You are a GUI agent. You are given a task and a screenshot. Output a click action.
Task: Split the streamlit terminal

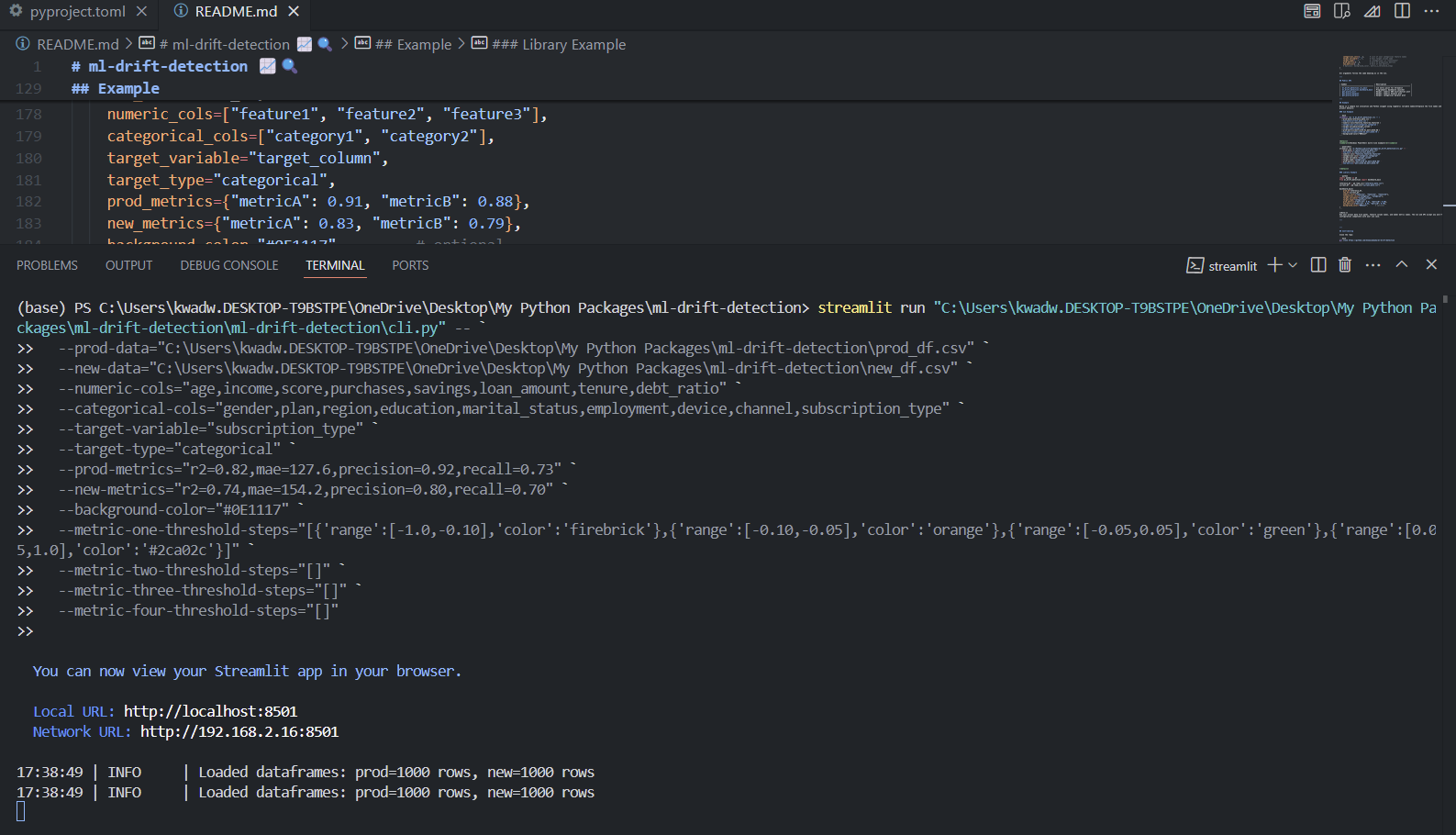[x=1318, y=265]
